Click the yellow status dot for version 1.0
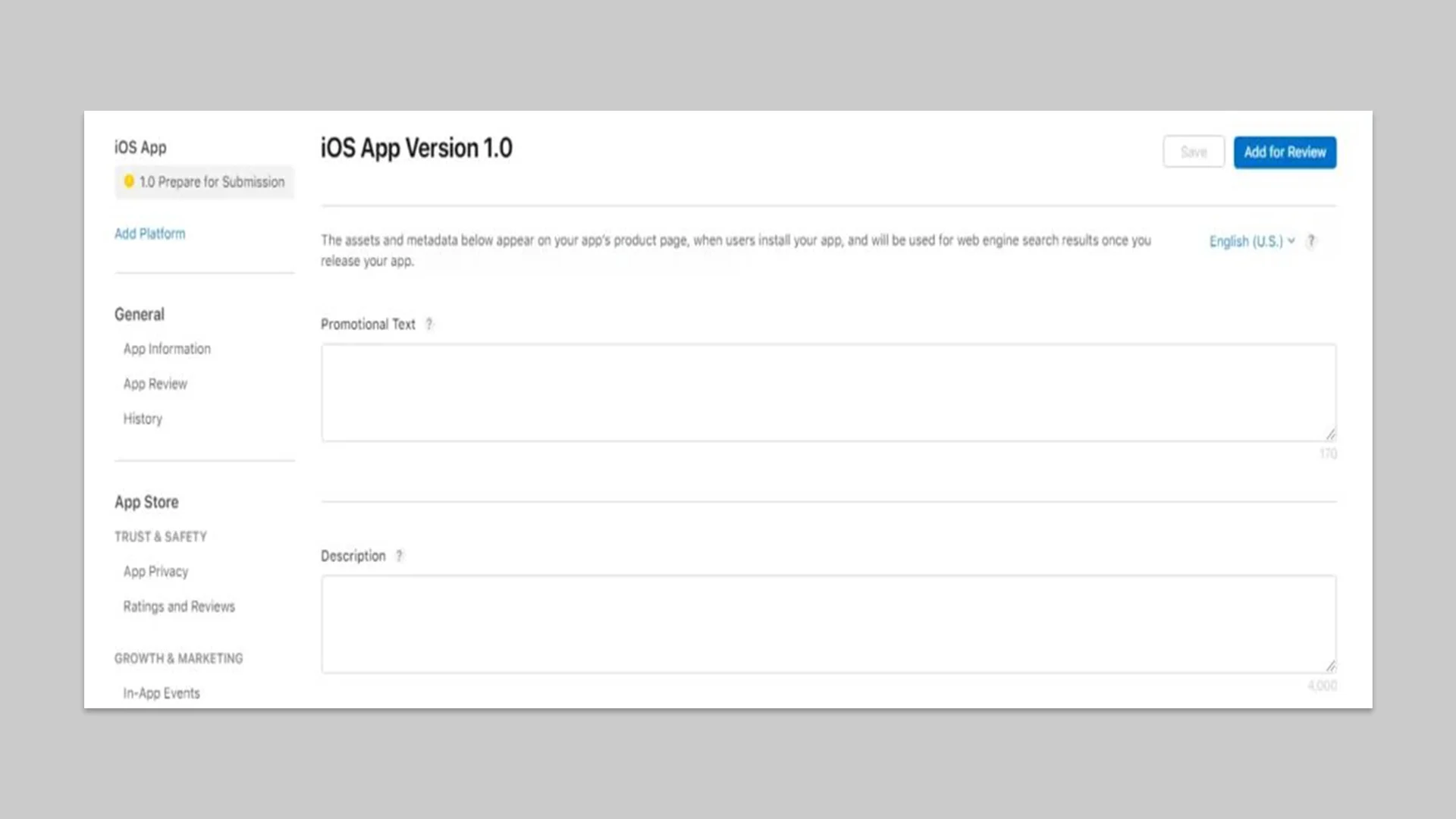The width and height of the screenshot is (1456, 819). point(129,181)
